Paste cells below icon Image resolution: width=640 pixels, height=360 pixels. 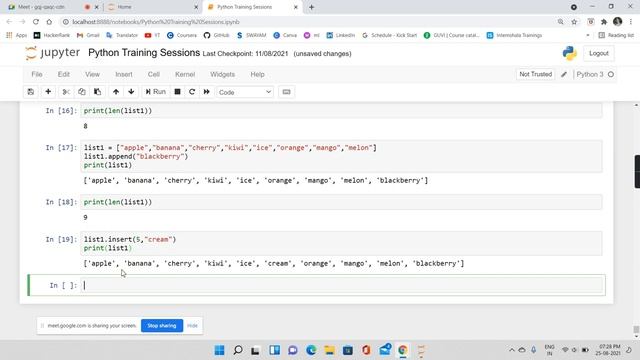click(x=97, y=92)
